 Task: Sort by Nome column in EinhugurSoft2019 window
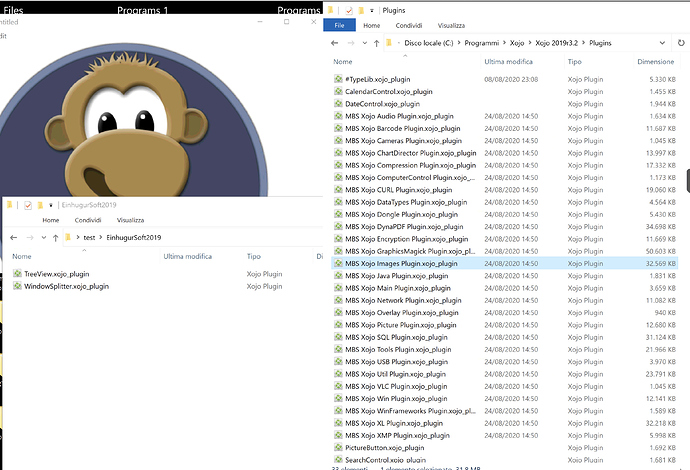pos(22,256)
